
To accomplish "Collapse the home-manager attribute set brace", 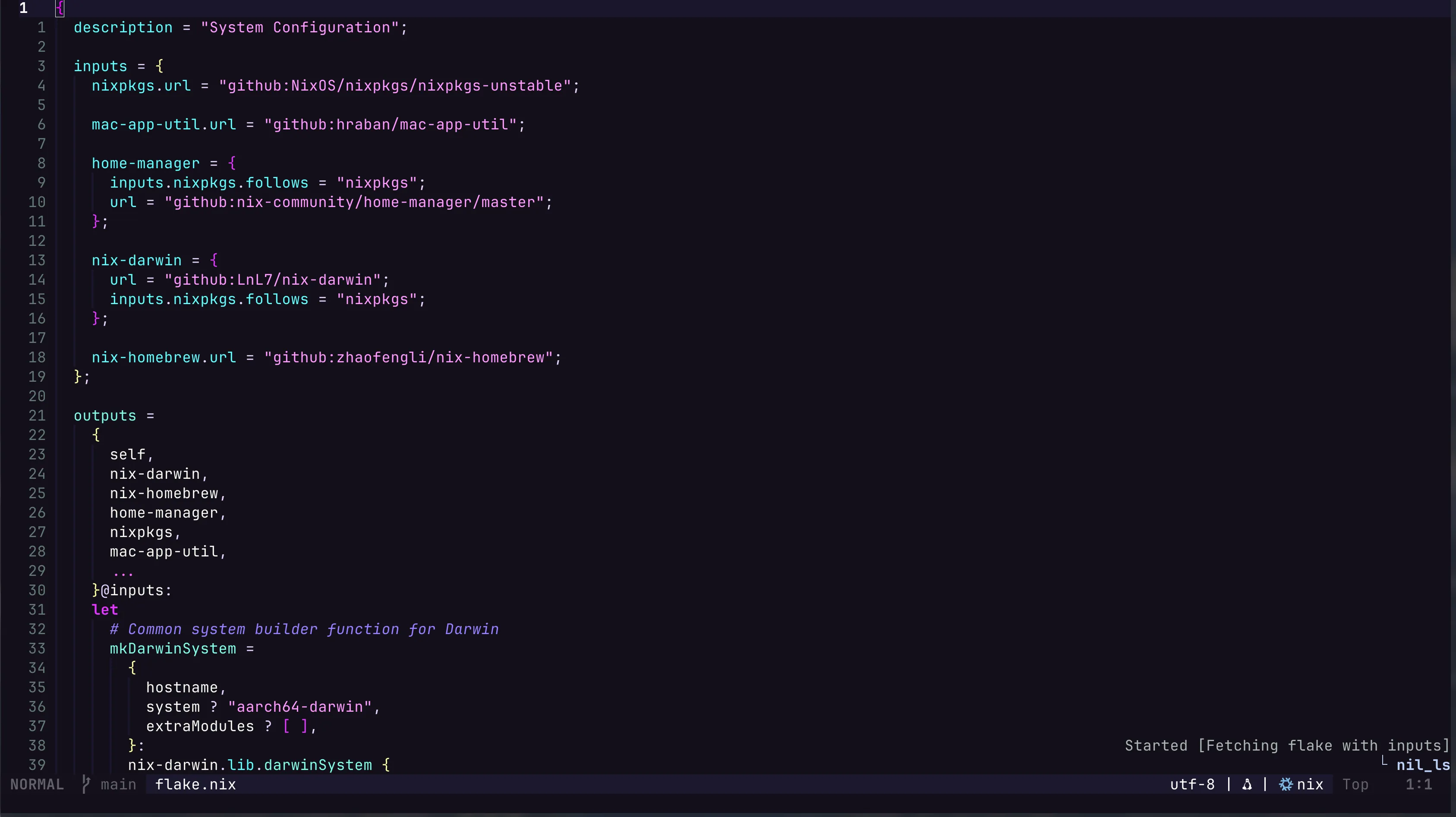I will [x=232, y=163].
